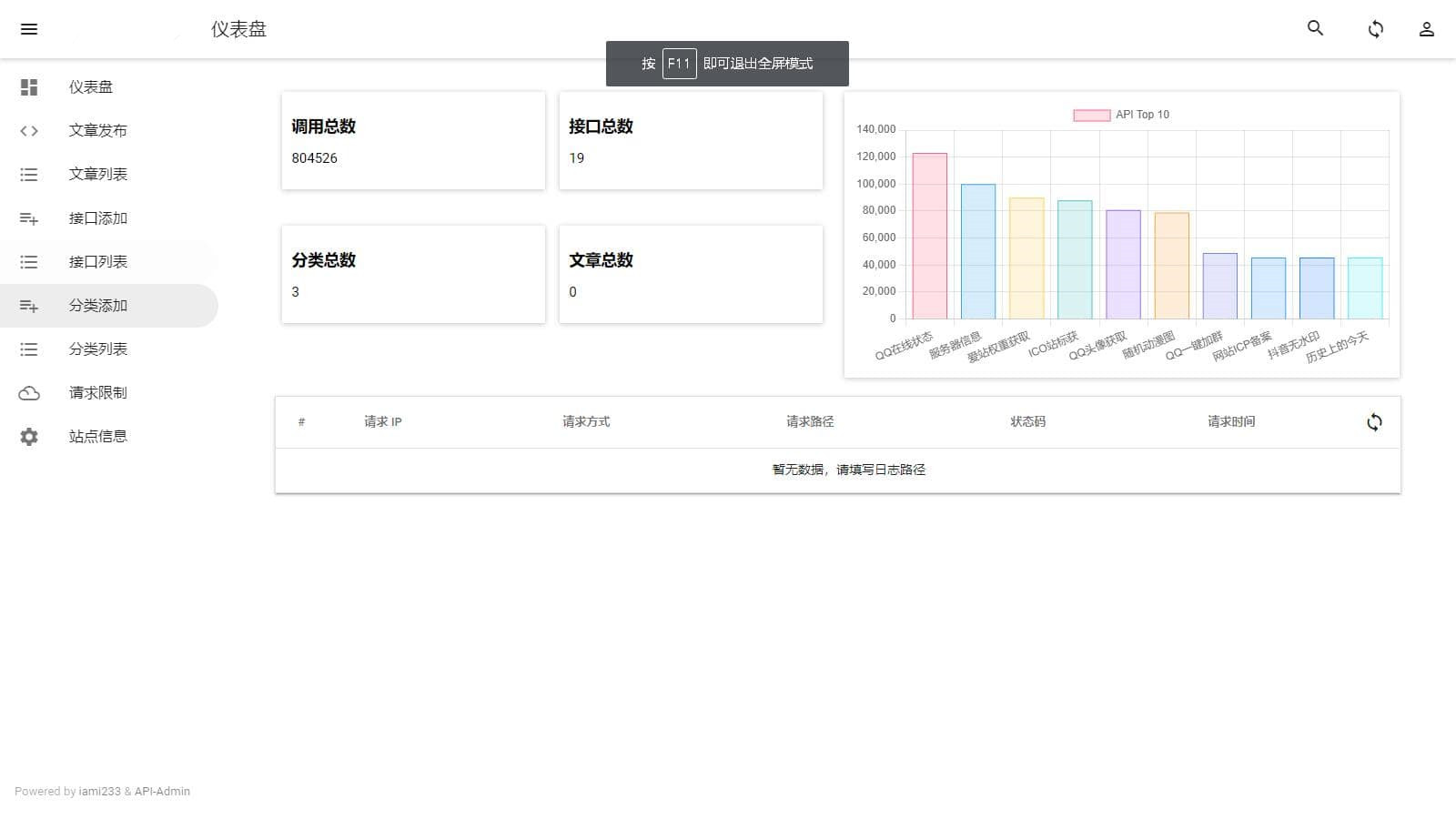Click the 请求路径 column header
The height and width of the screenshot is (819, 1456).
point(810,422)
